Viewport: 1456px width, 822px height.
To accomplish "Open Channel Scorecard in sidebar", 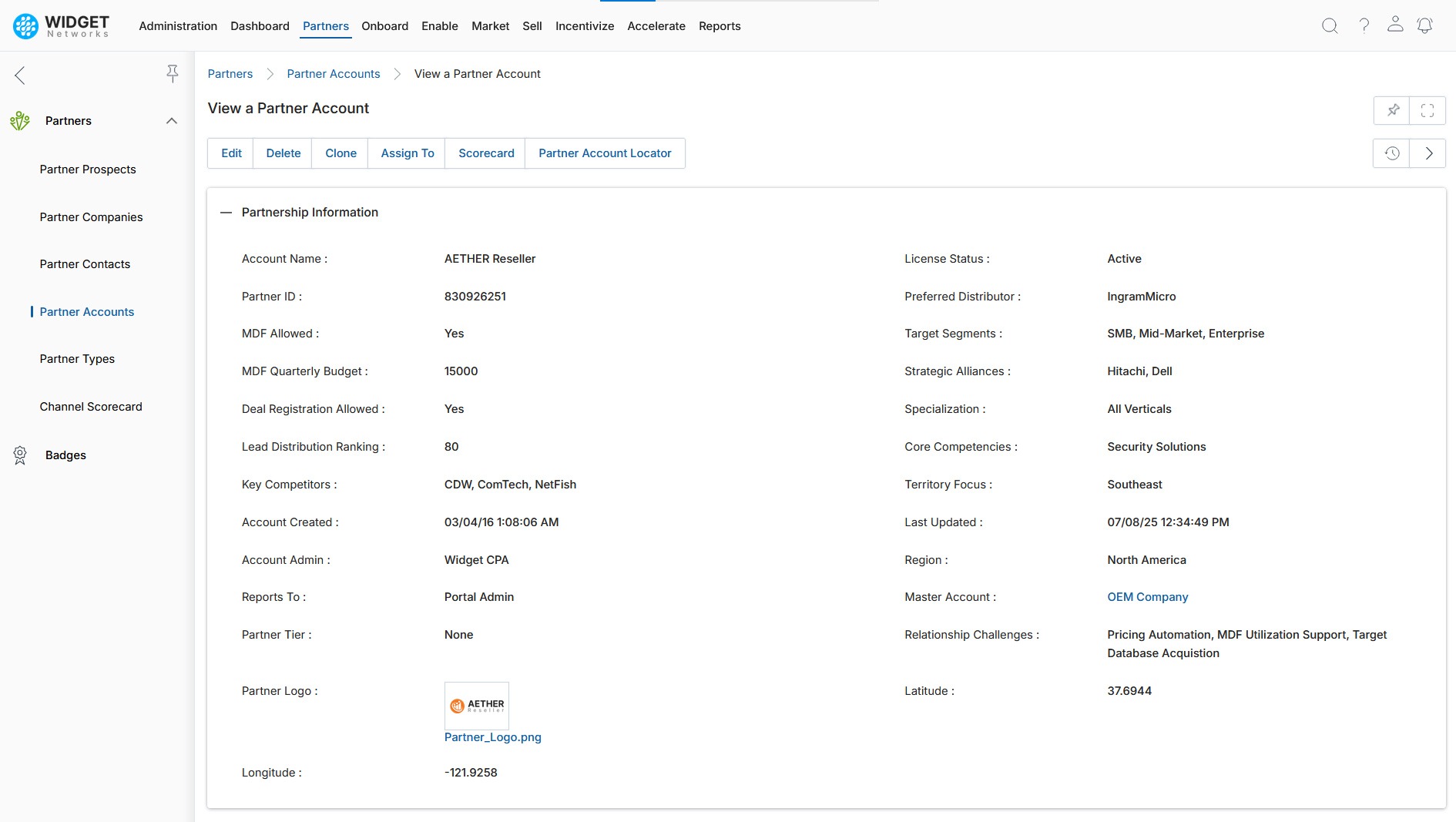I will point(91,407).
